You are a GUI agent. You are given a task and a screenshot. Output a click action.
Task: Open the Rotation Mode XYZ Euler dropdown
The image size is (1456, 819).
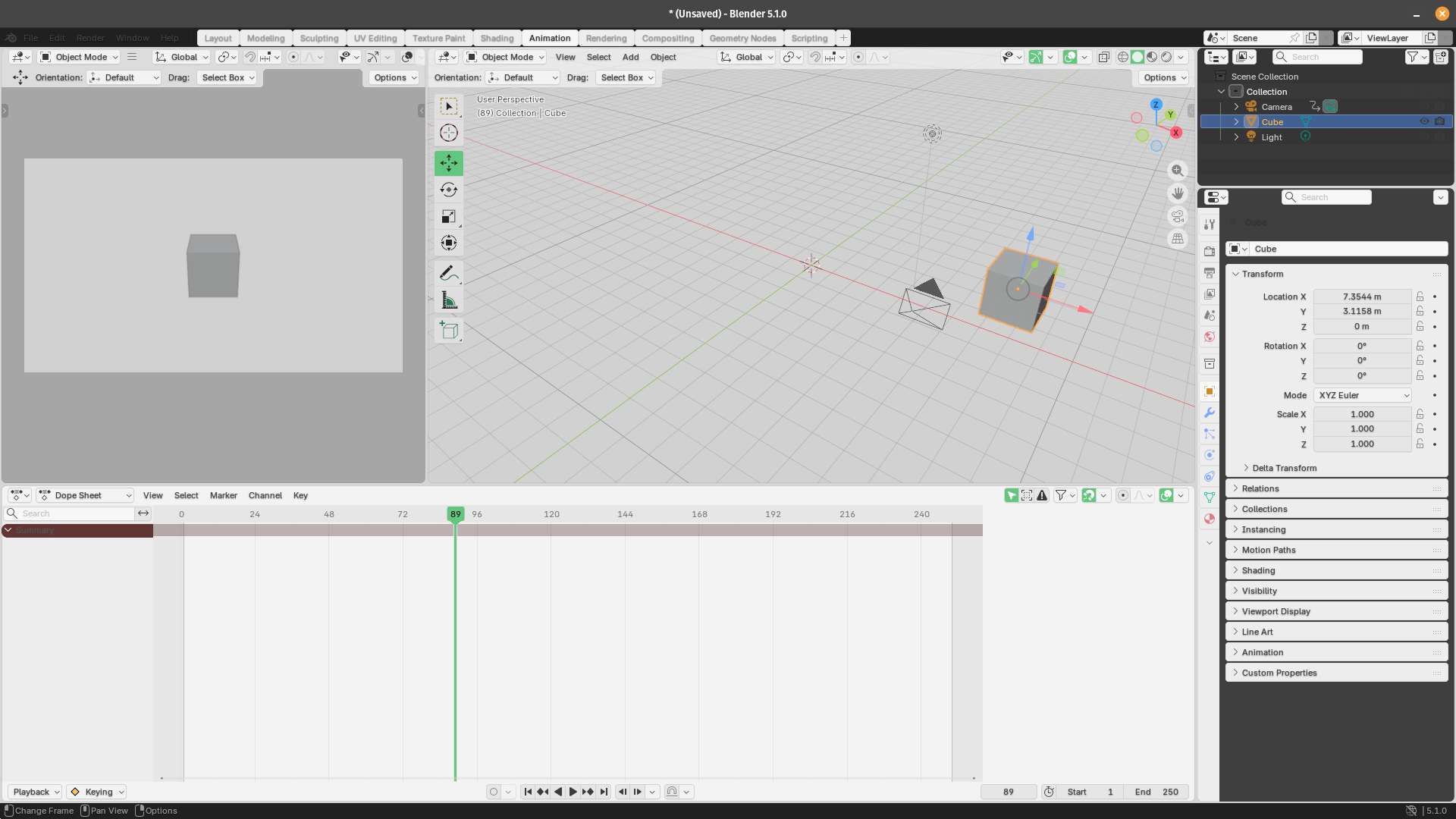pyautogui.click(x=1363, y=395)
